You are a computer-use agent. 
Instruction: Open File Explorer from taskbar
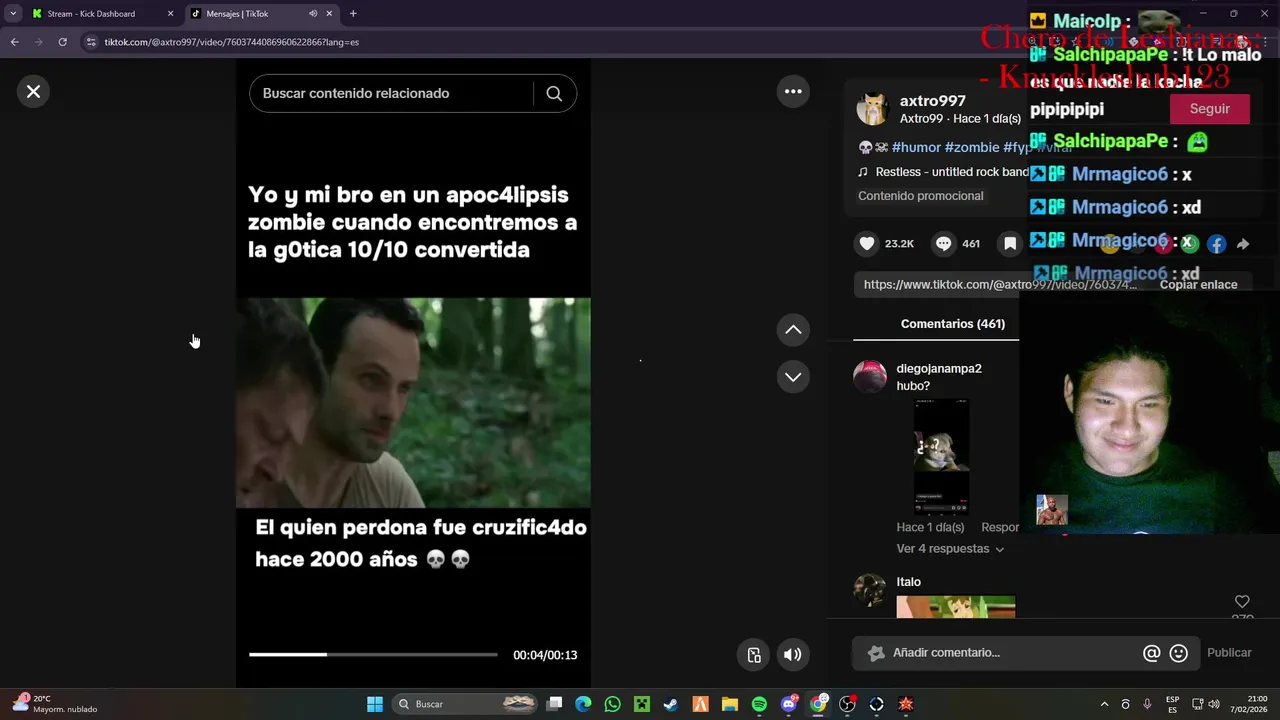click(730, 704)
